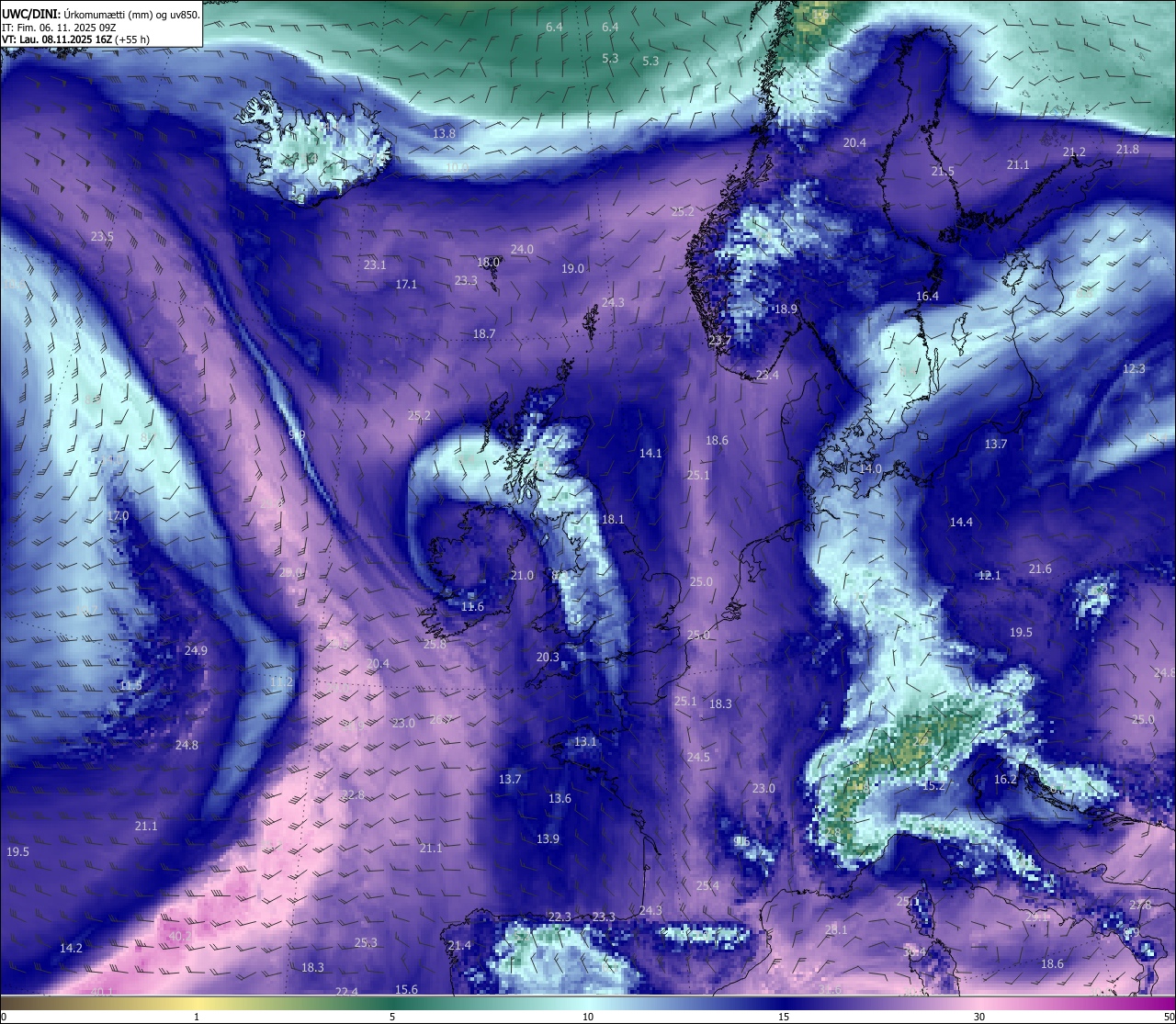Select the 11.6 value over Ireland
The width and height of the screenshot is (1176, 1024).
[472, 606]
